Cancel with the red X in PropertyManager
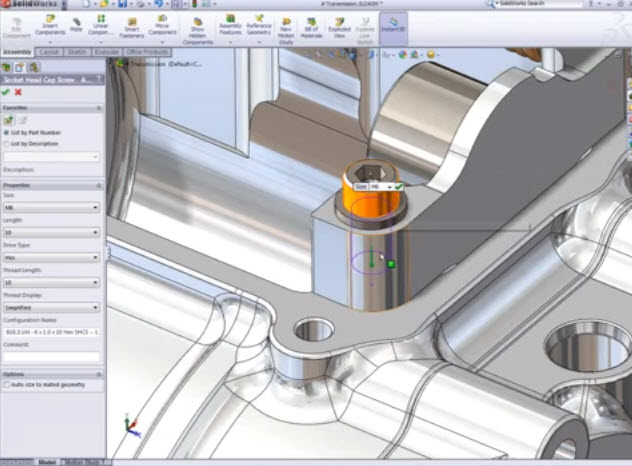 coord(18,92)
